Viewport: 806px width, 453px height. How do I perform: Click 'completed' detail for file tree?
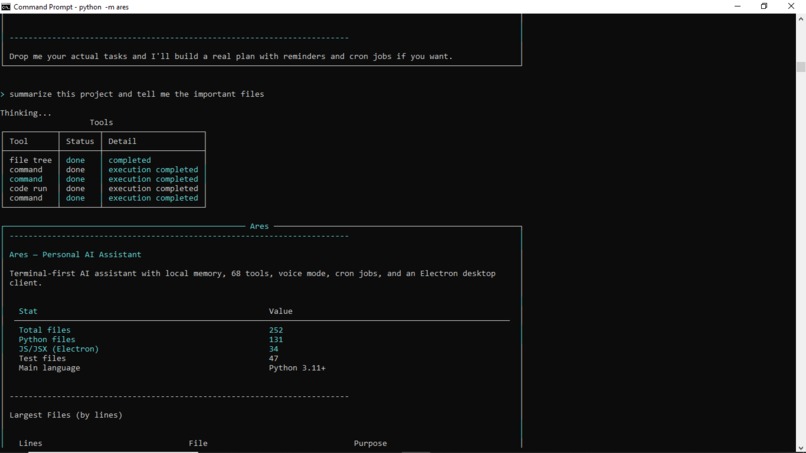coord(130,160)
